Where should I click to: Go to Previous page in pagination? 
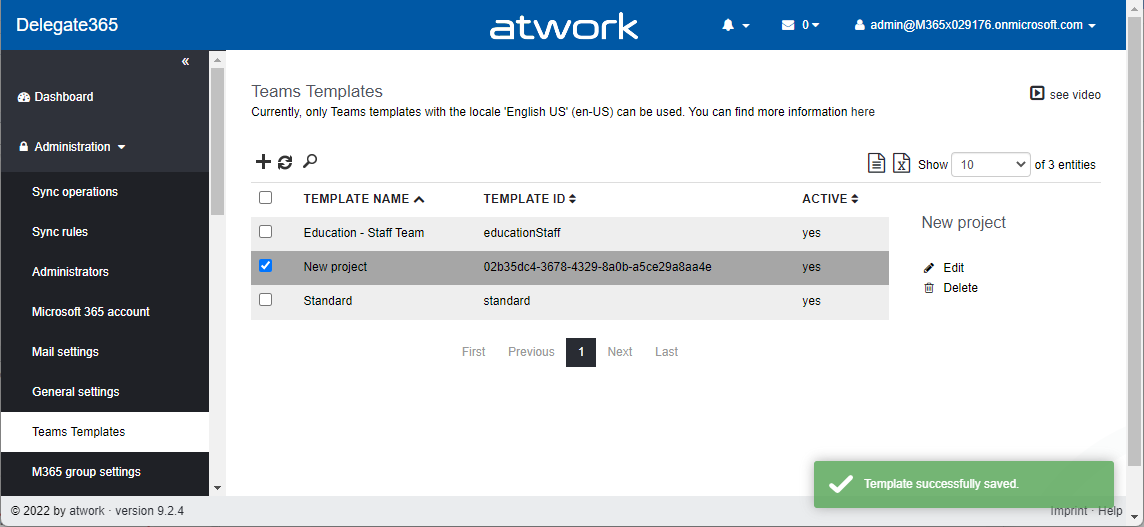[531, 352]
